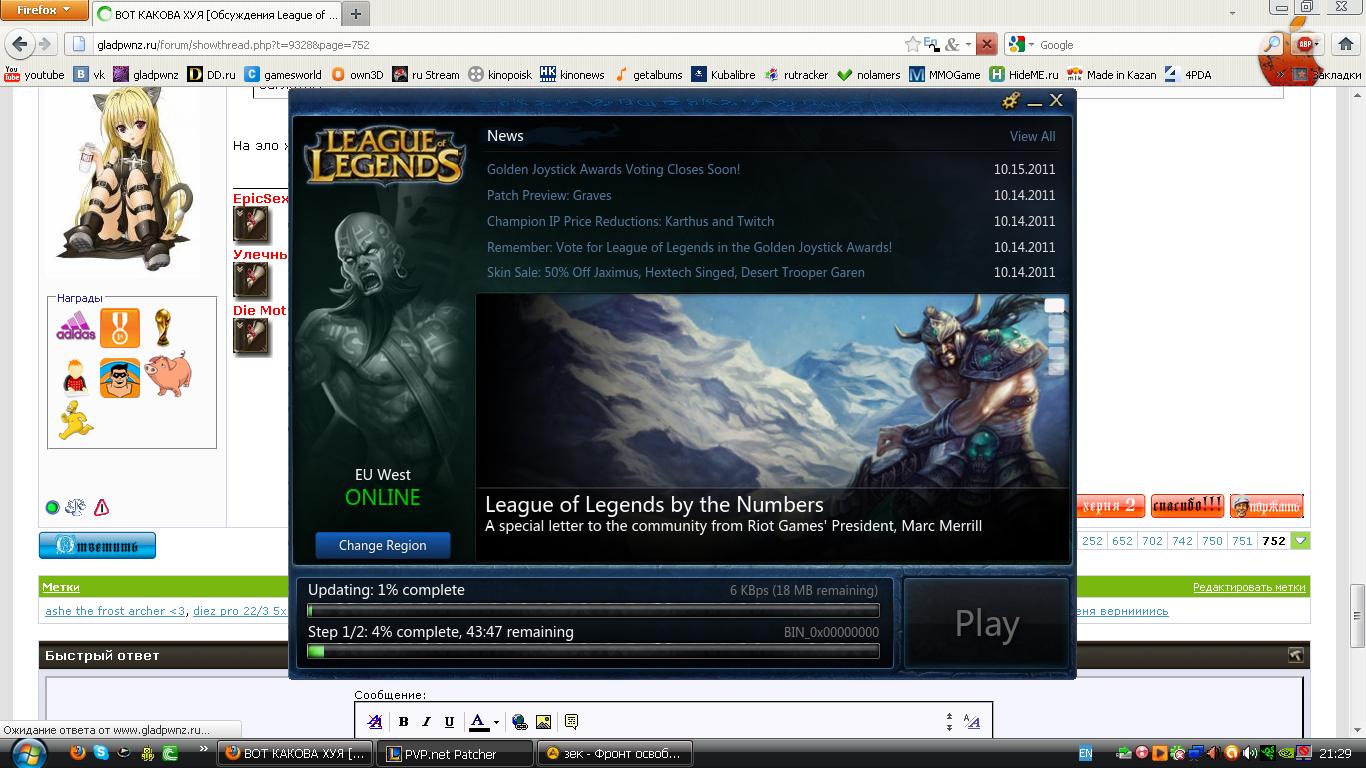
Task: Click the Google search input field
Action: (x=1148, y=44)
